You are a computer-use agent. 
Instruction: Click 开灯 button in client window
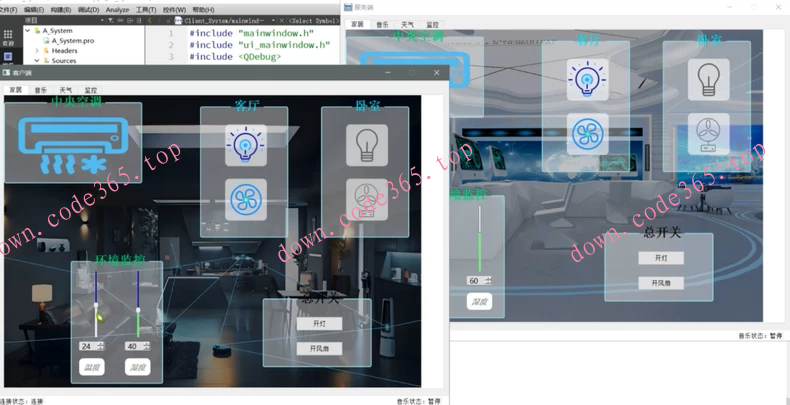tap(319, 324)
